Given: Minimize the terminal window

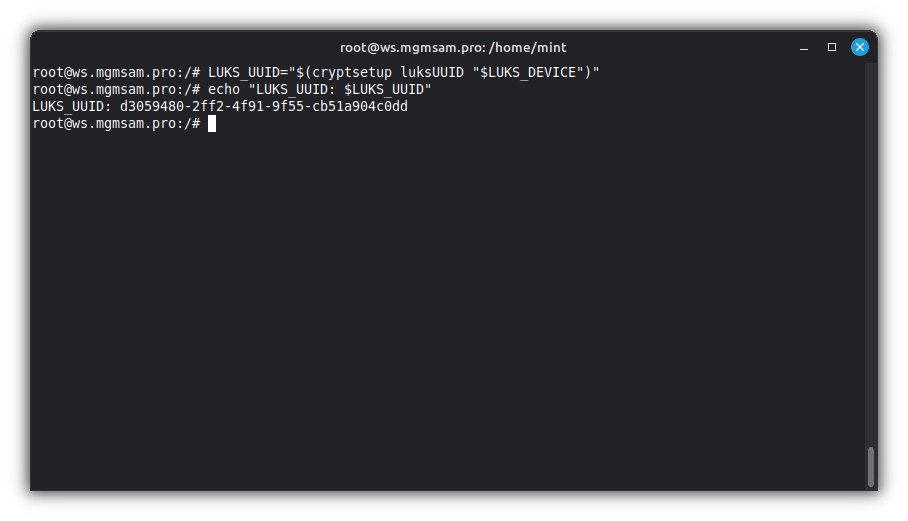Looking at the screenshot, I should click(x=804, y=47).
